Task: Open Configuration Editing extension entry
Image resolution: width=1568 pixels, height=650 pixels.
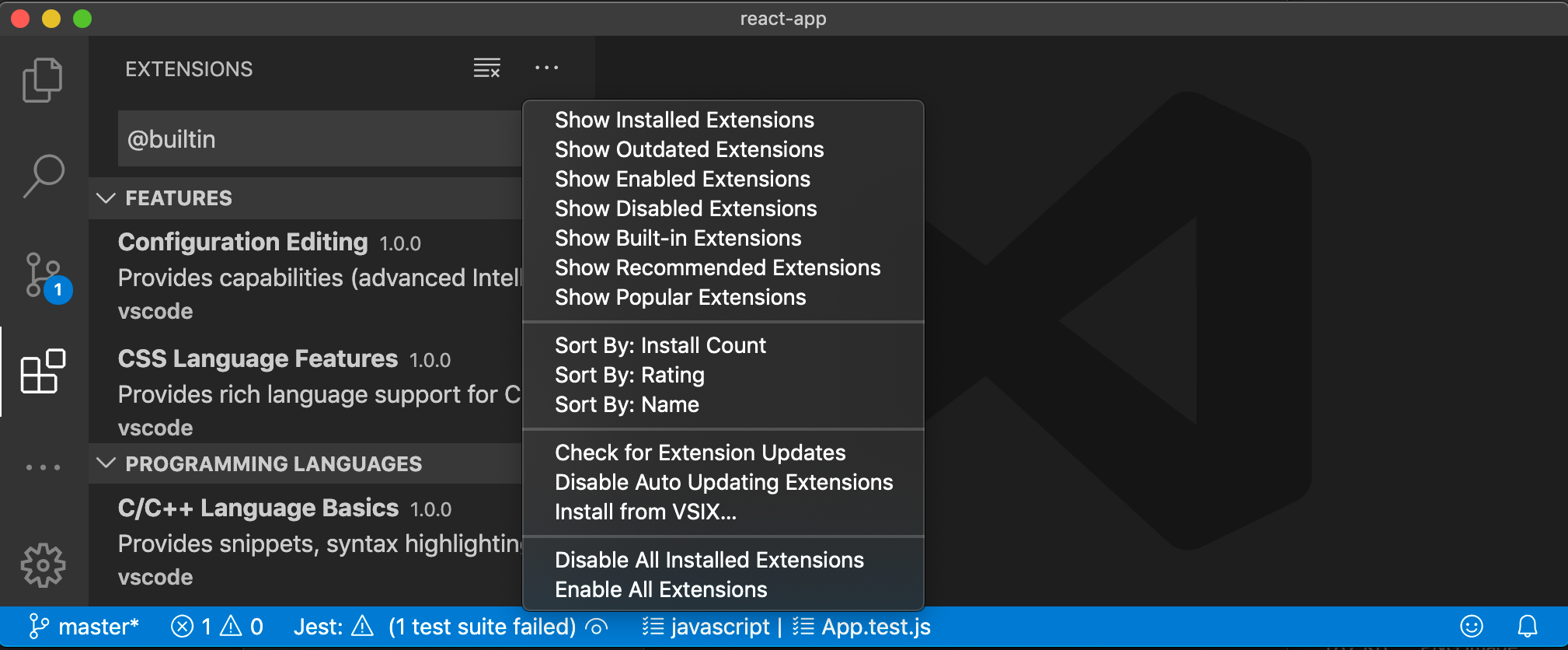Action: coord(305,277)
